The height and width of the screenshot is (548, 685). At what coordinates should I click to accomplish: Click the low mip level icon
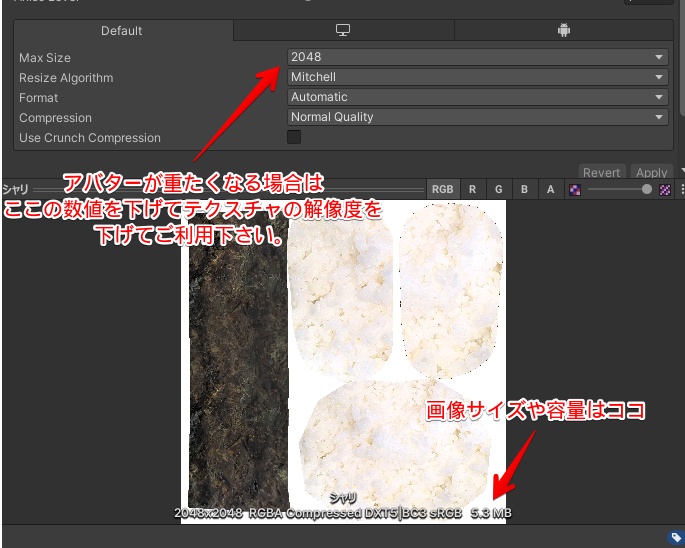(575, 190)
